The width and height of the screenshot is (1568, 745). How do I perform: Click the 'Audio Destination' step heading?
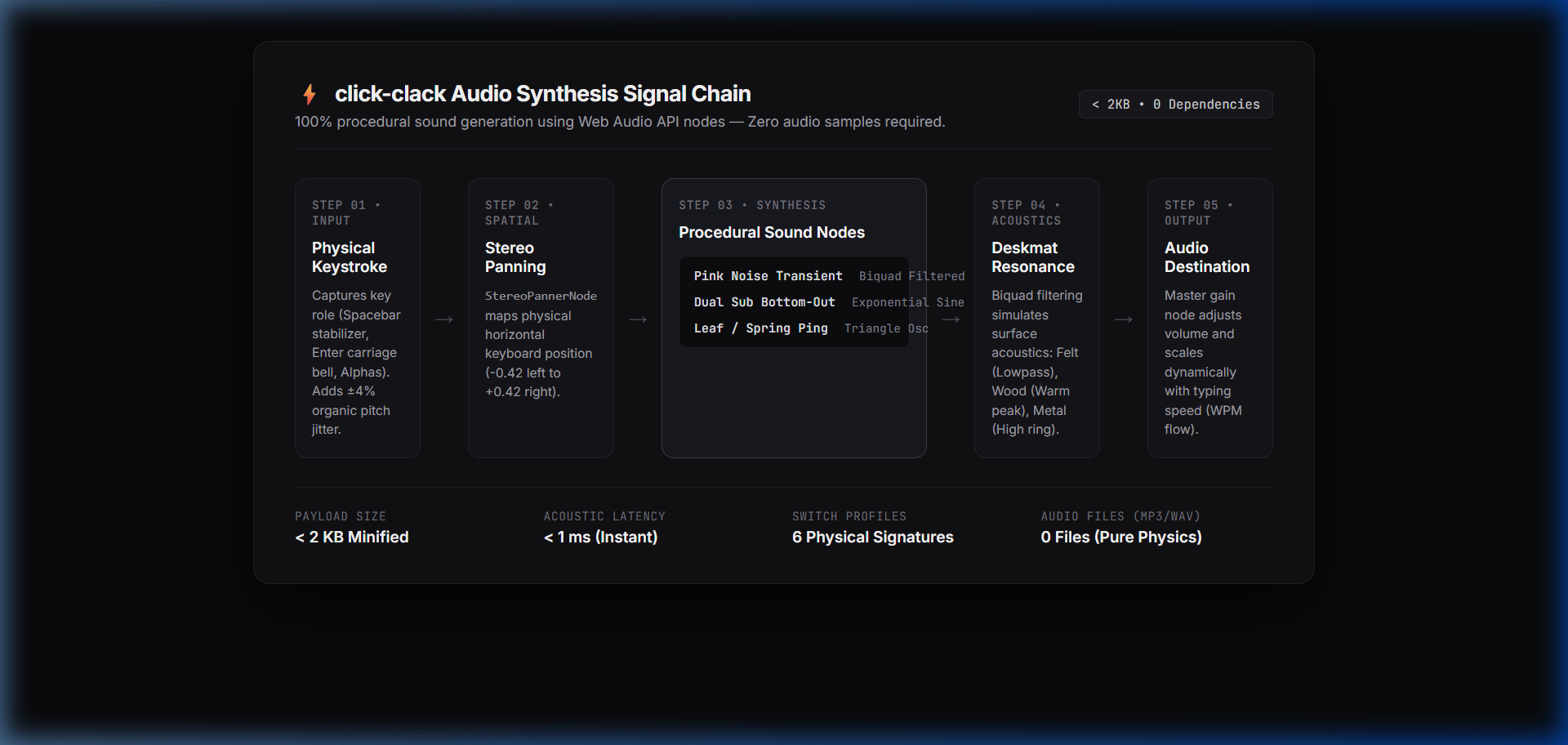point(1207,257)
